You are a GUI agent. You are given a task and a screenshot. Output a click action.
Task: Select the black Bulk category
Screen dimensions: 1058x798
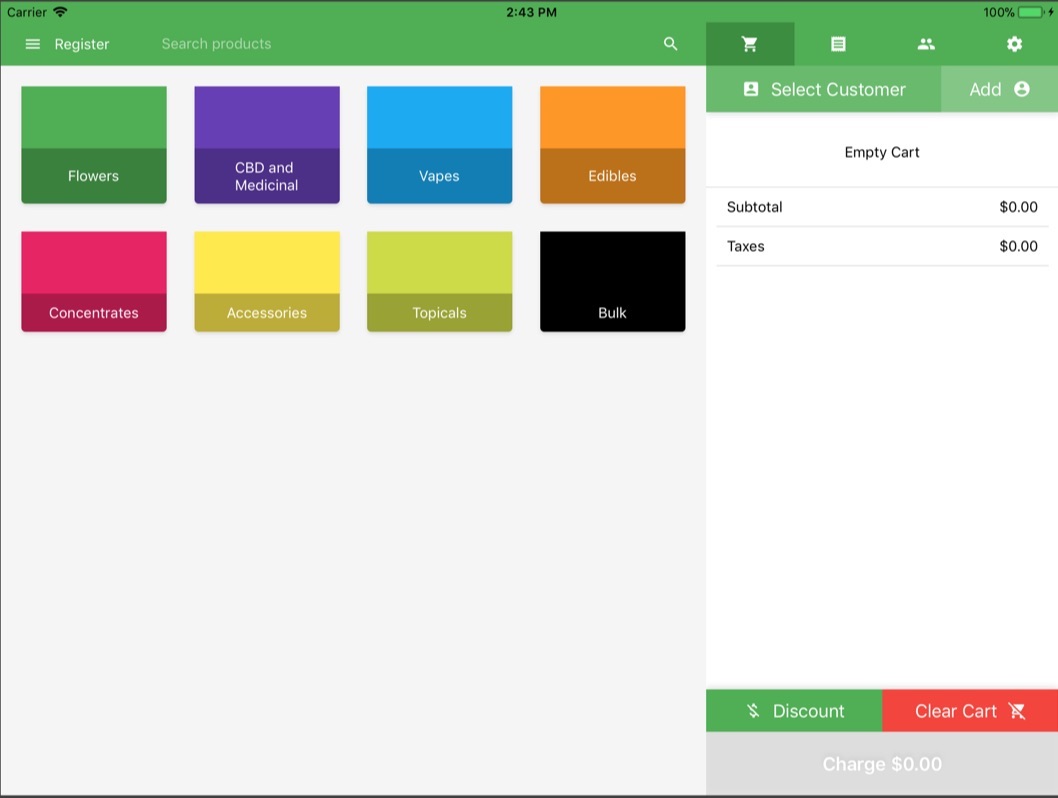[x=612, y=281]
